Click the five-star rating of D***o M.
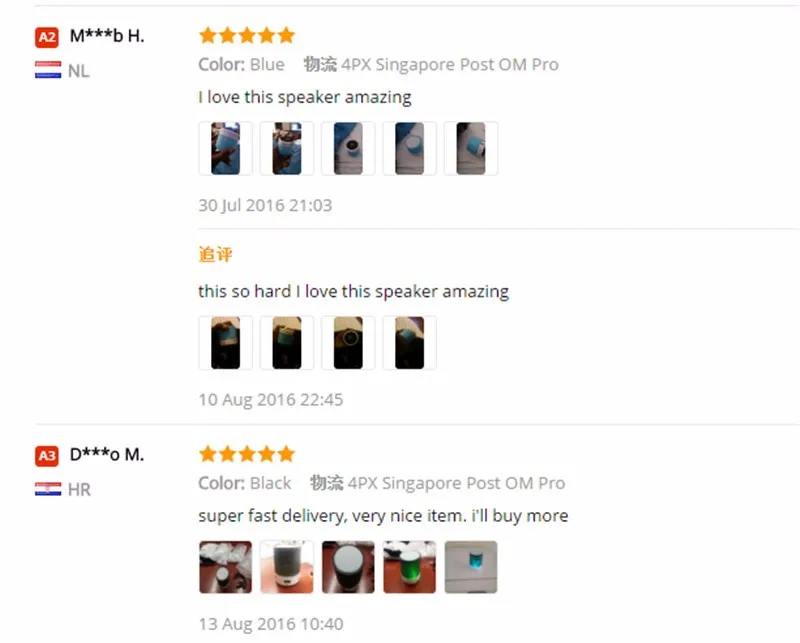This screenshot has height=643, width=800. pos(247,454)
